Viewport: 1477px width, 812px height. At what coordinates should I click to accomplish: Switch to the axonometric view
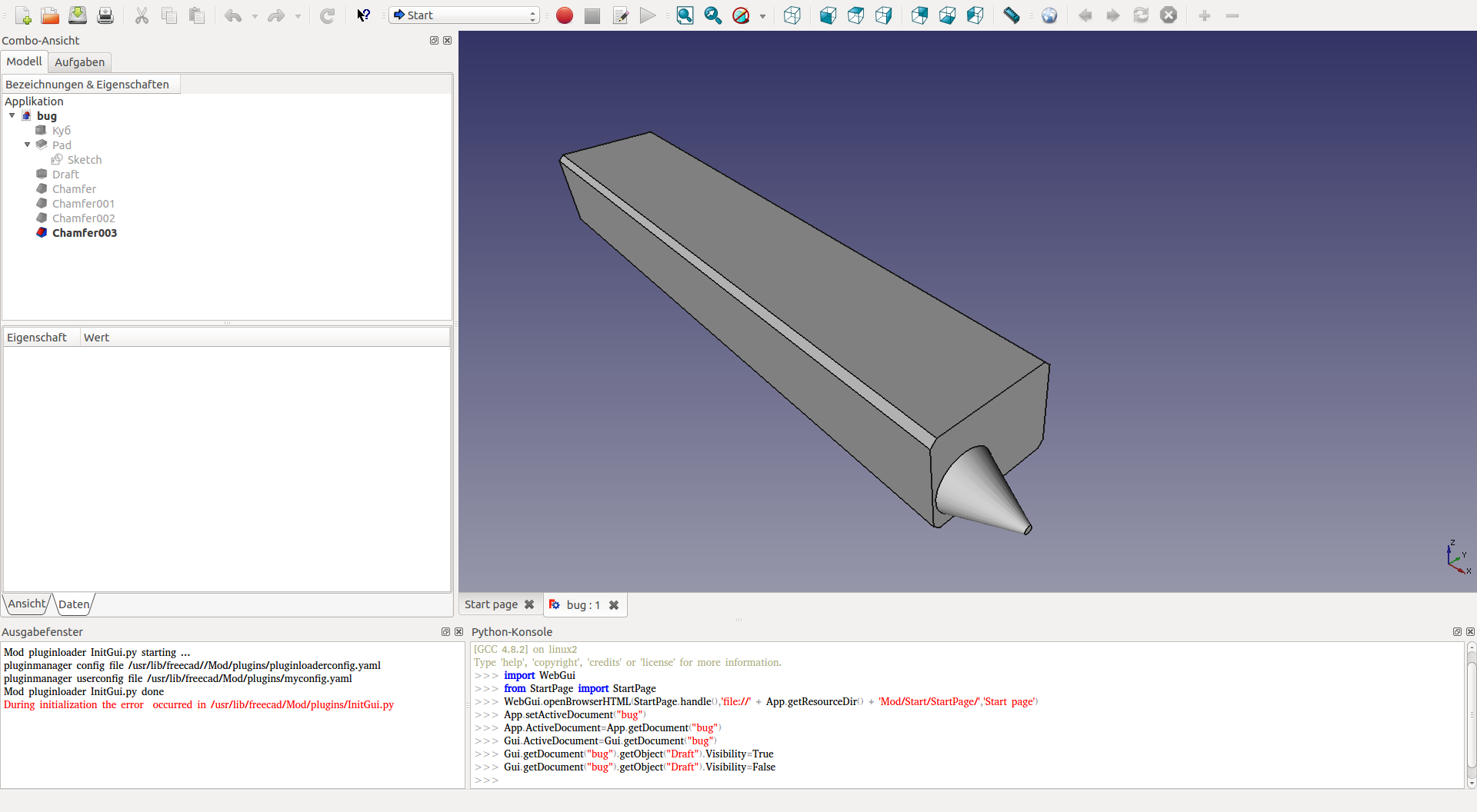click(x=792, y=15)
